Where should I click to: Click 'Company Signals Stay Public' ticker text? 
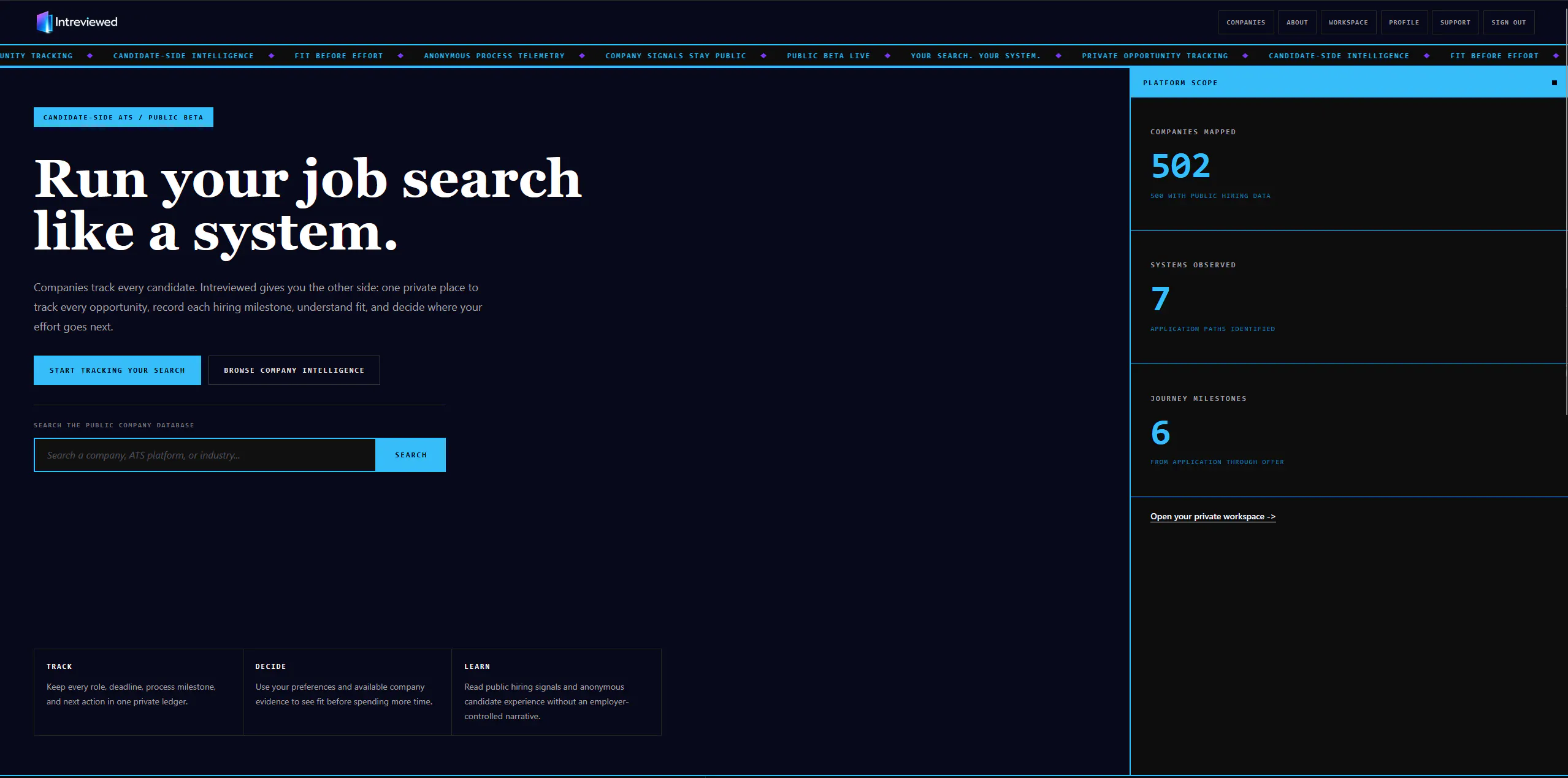(x=676, y=56)
